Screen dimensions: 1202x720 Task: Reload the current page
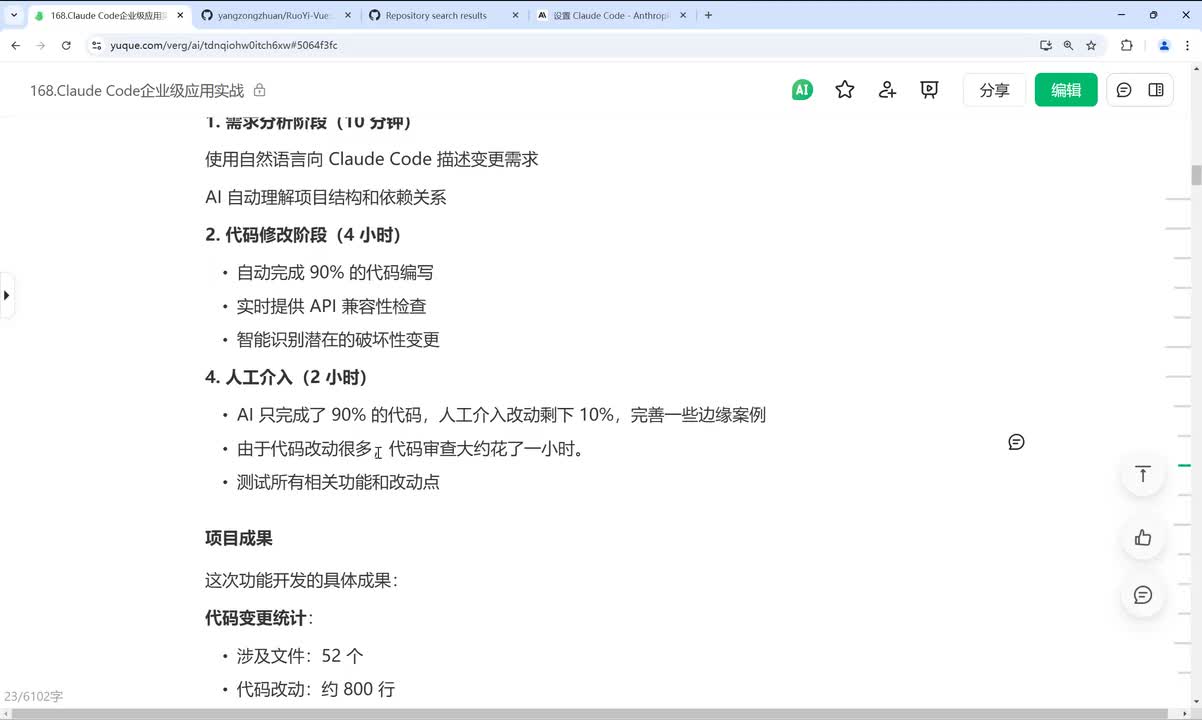tap(66, 45)
